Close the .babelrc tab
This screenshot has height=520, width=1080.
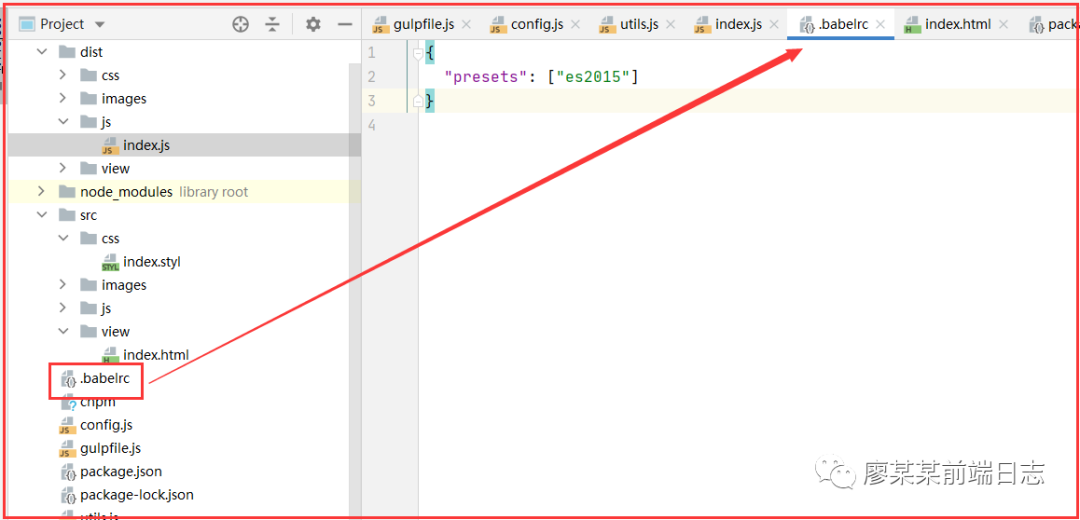880,24
